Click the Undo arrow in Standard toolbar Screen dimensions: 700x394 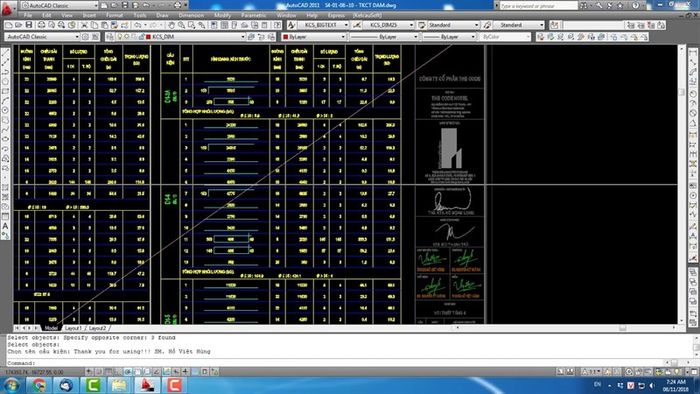click(x=138, y=25)
